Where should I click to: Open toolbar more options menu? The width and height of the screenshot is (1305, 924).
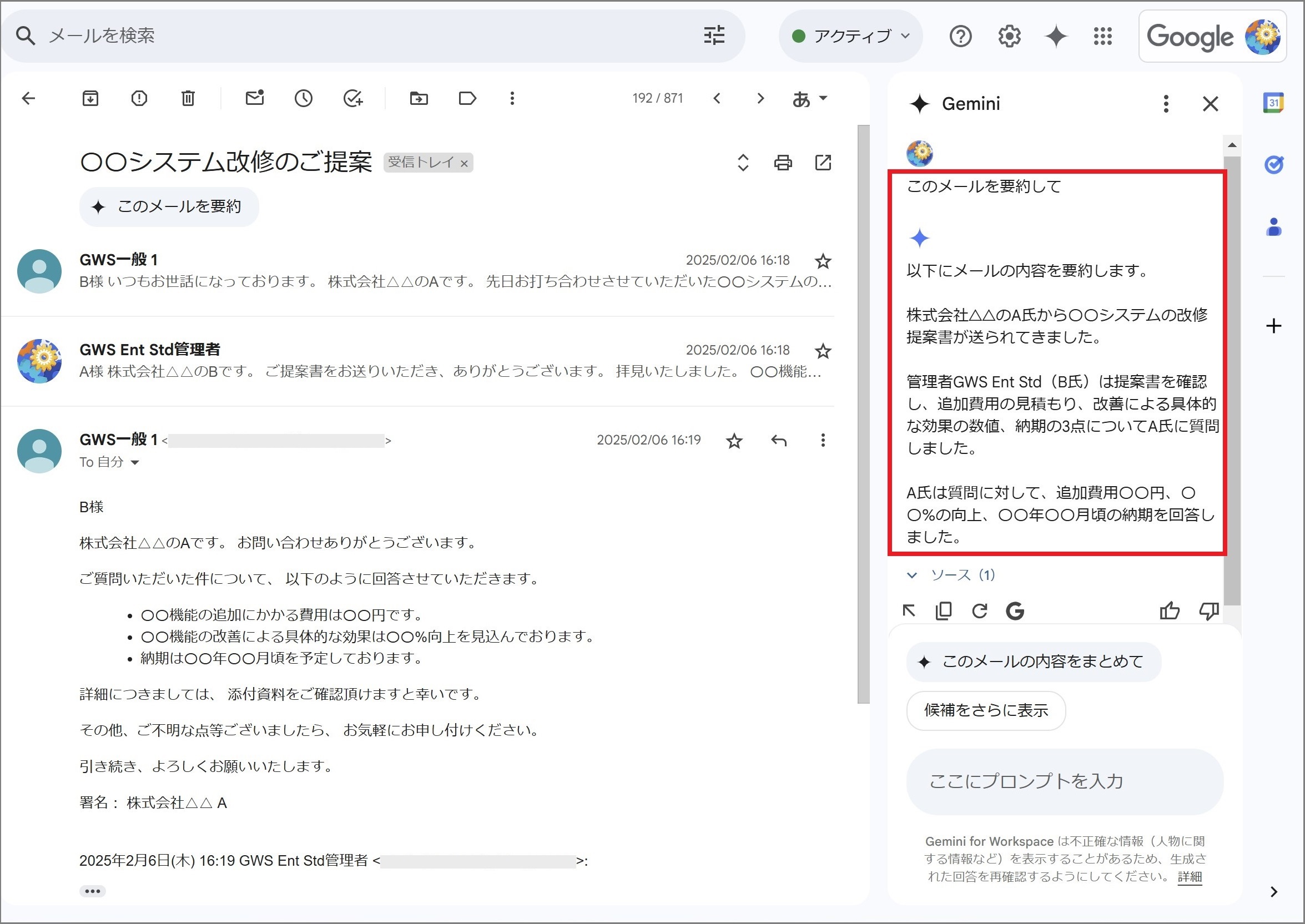[x=512, y=98]
